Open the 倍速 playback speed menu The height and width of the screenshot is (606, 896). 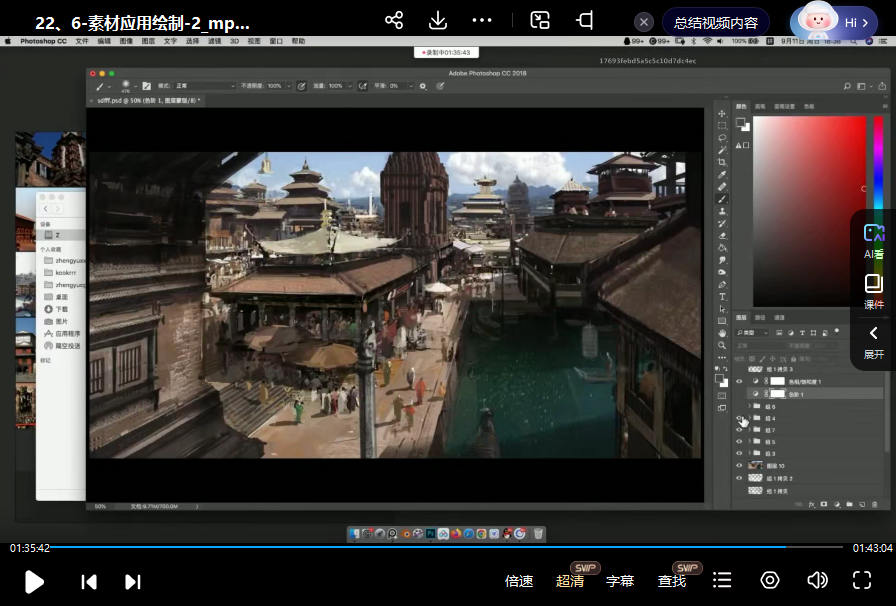519,581
